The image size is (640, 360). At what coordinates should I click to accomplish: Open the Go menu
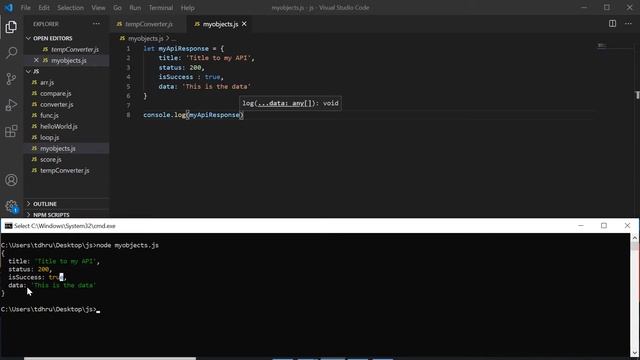click(x=117, y=7)
